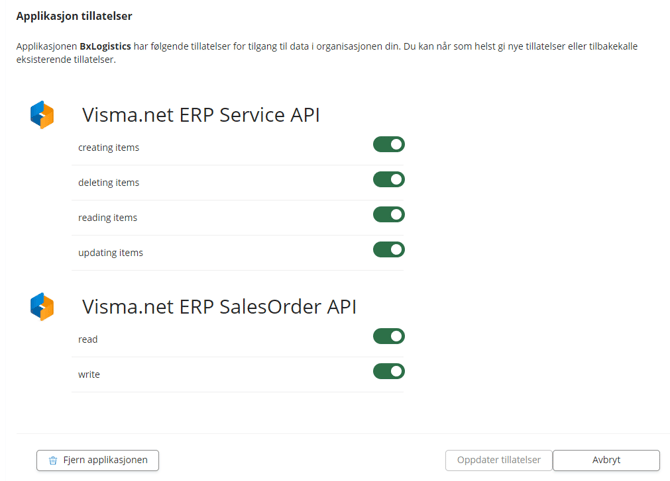Screen dimensions: 670x481
Task: Click the write permission label
Action: [x=89, y=374]
